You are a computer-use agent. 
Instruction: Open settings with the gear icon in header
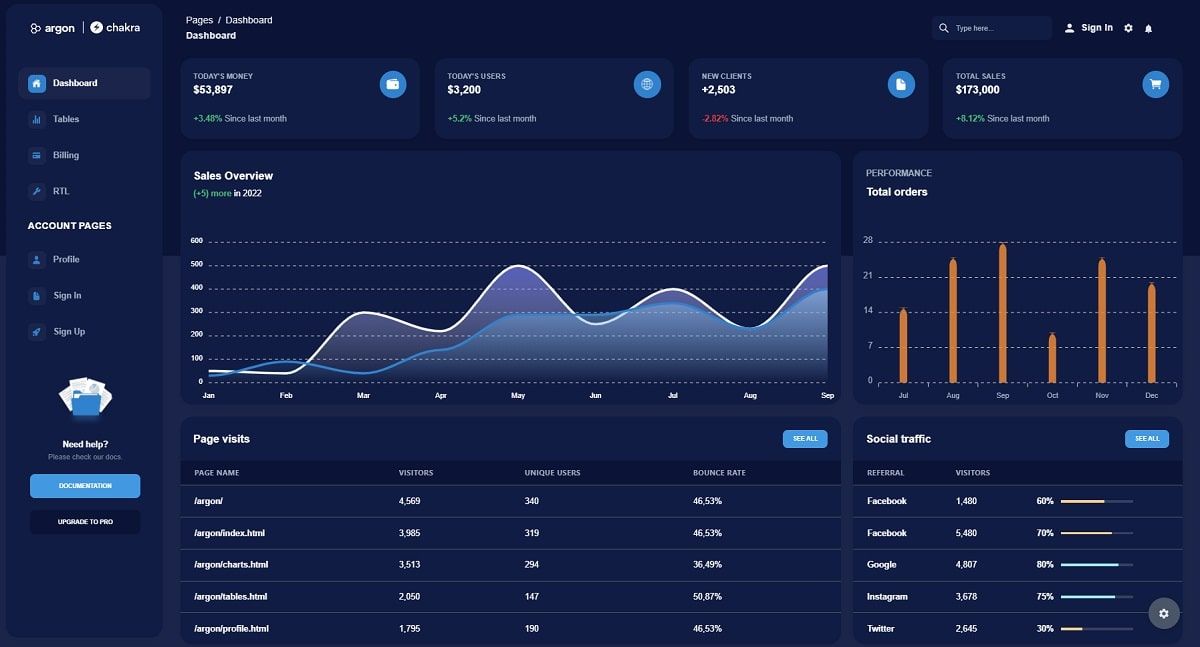(x=1128, y=27)
